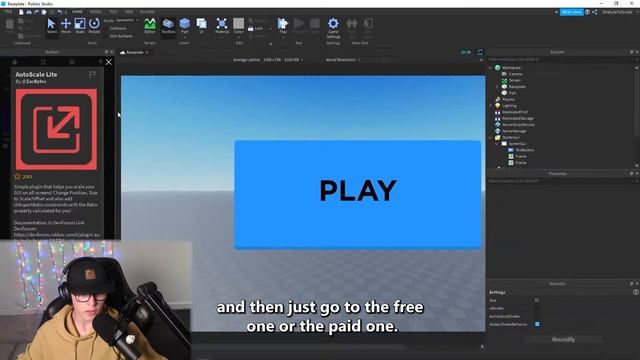The height and width of the screenshot is (360, 640).
Task: Collapse the StarterGui tree node
Action: pos(490,138)
